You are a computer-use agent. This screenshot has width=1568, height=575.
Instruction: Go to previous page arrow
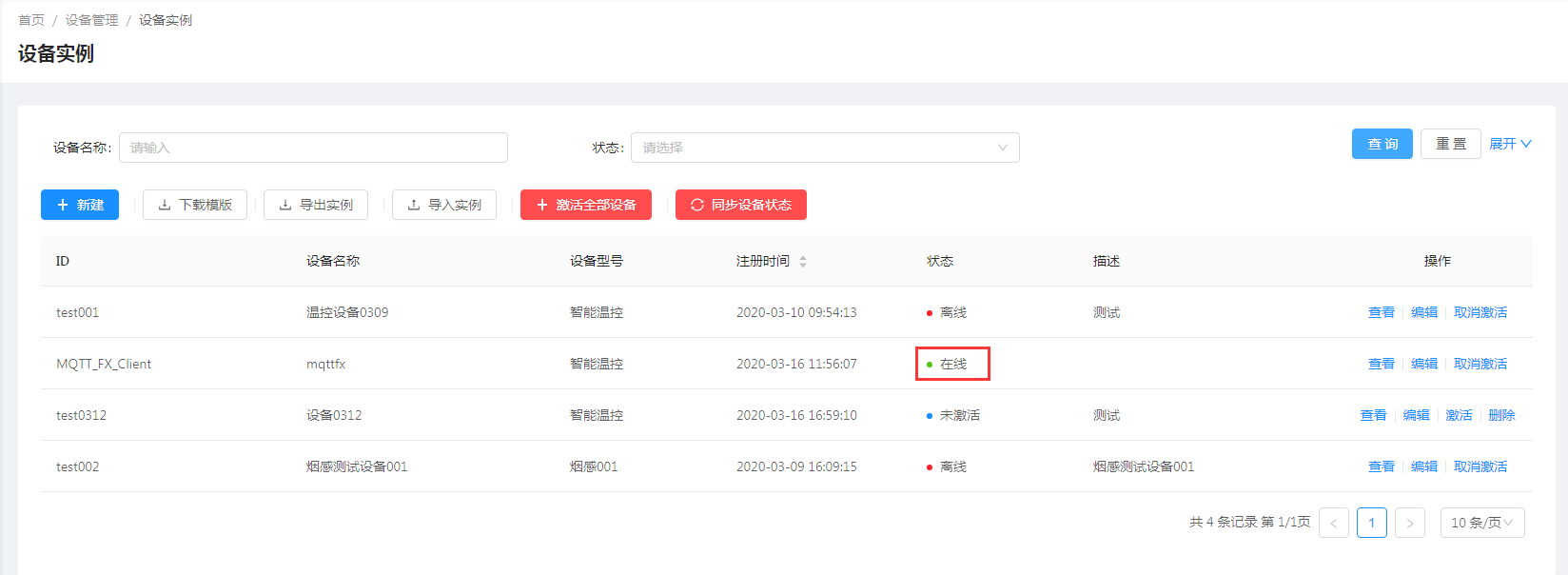coord(1334,523)
